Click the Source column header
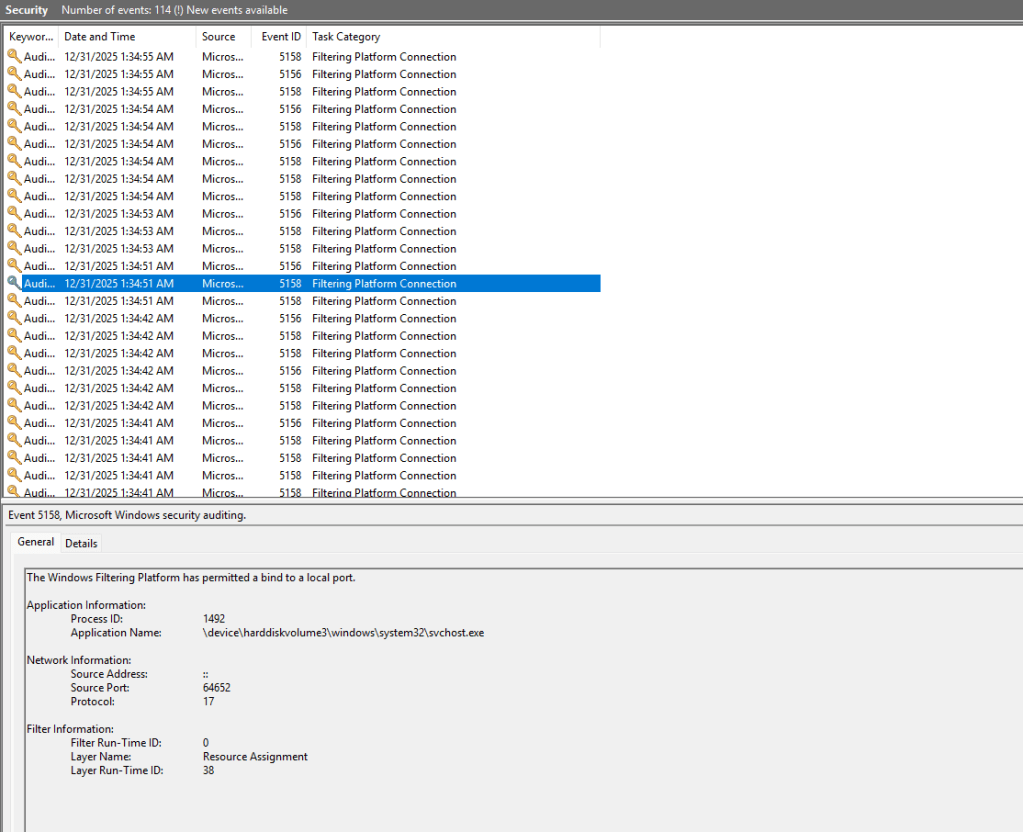1023x832 pixels. pos(218,37)
